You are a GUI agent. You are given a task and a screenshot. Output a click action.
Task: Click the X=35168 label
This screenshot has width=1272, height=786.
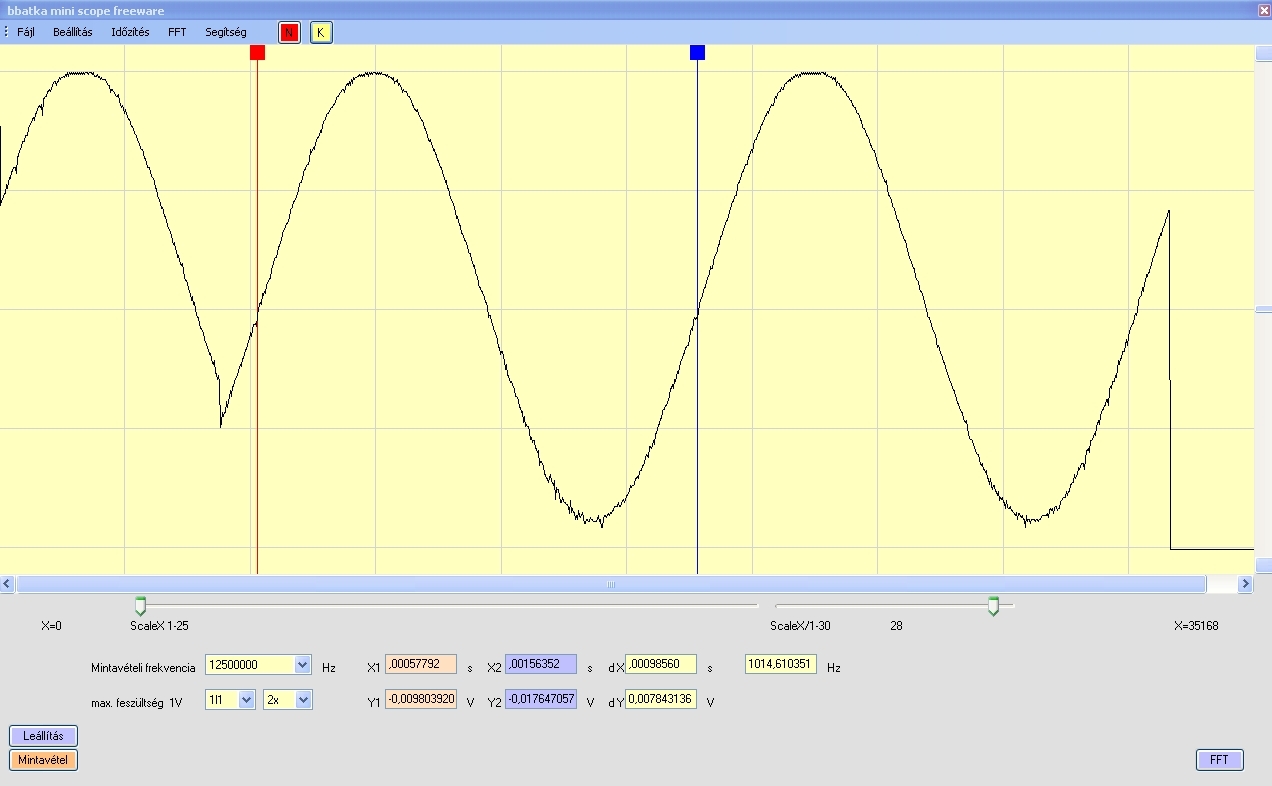pyautogui.click(x=1196, y=626)
